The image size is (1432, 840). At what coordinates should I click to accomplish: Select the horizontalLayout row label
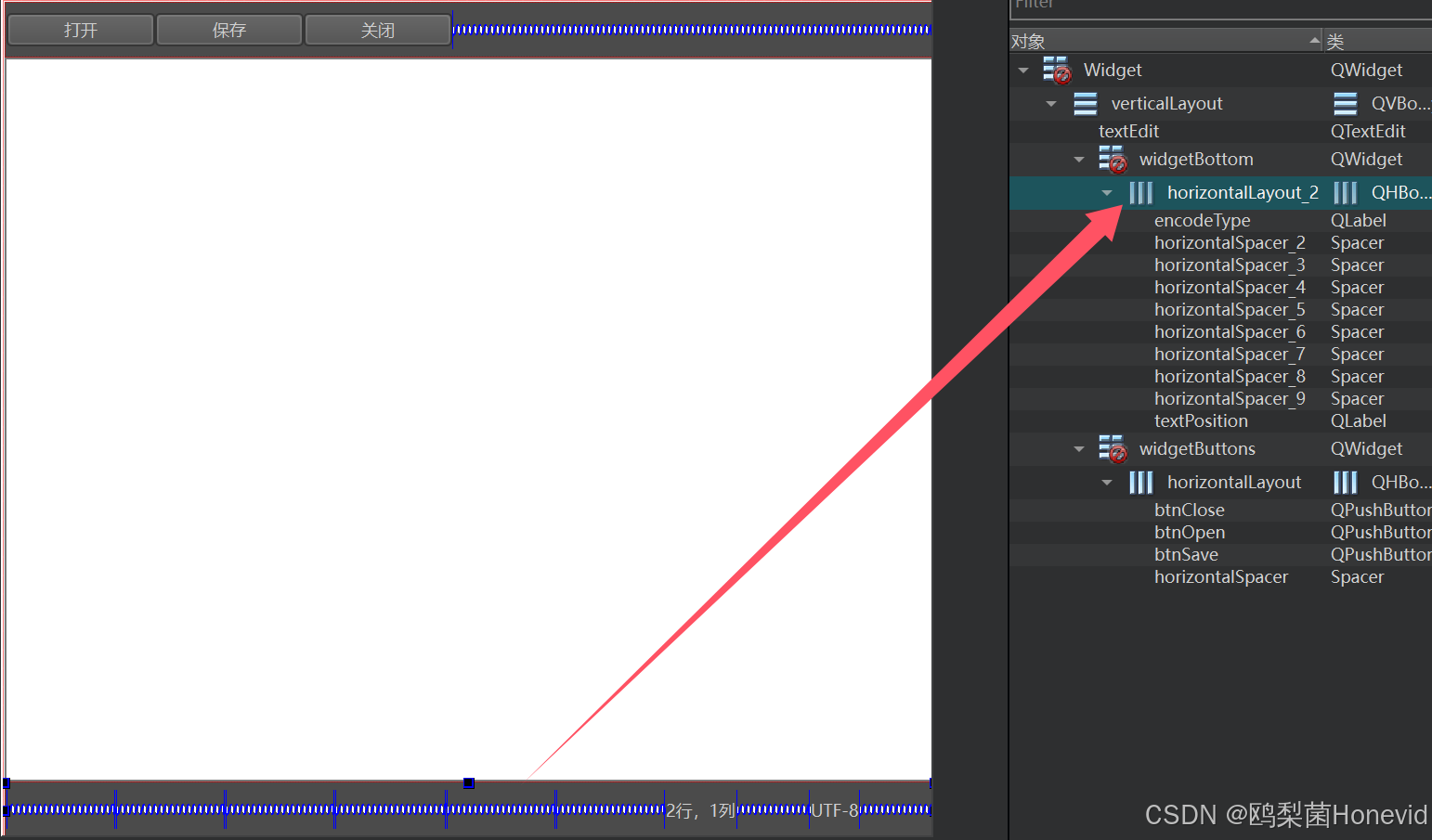(1234, 483)
